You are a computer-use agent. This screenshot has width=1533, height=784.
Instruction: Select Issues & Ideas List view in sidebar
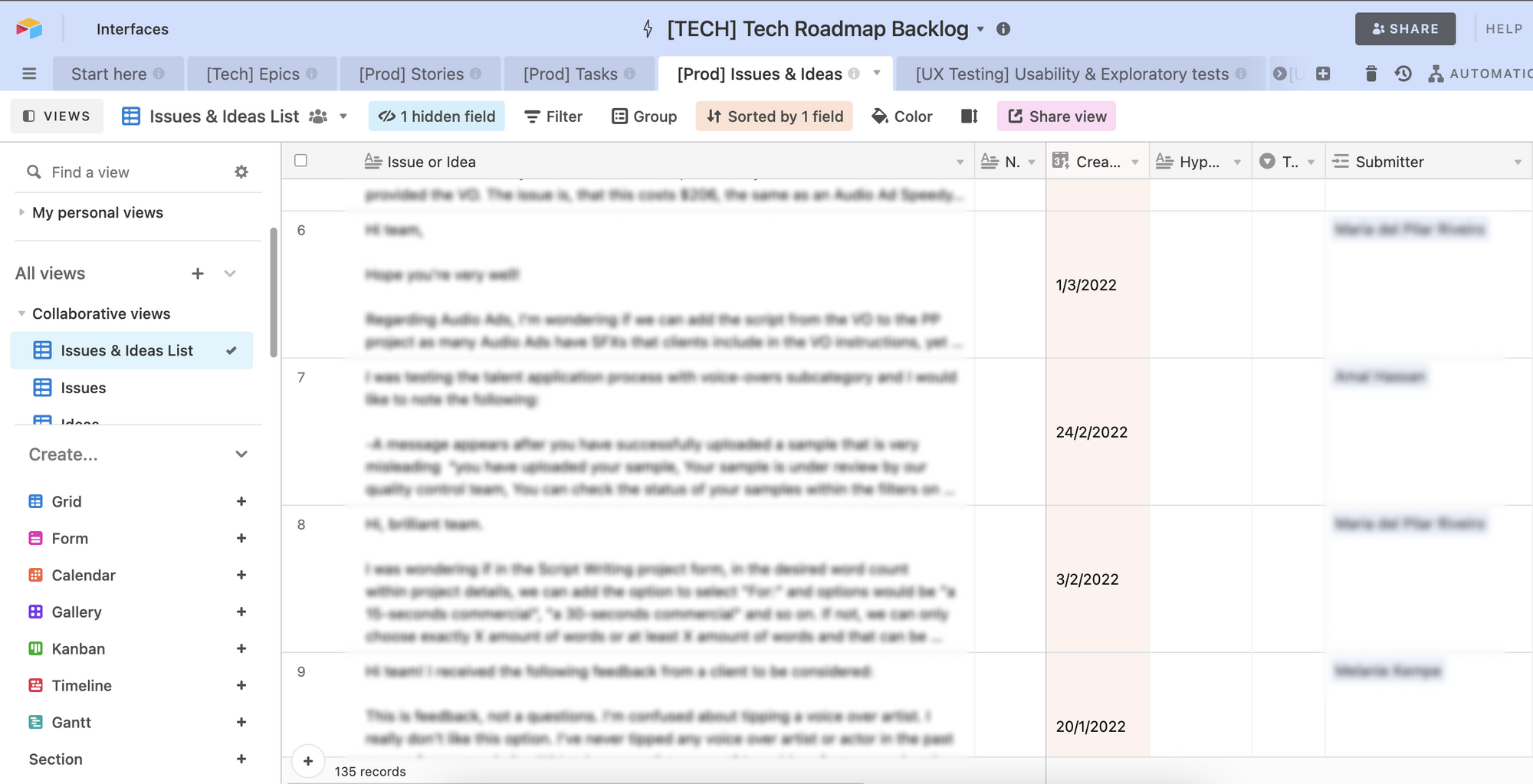132,350
